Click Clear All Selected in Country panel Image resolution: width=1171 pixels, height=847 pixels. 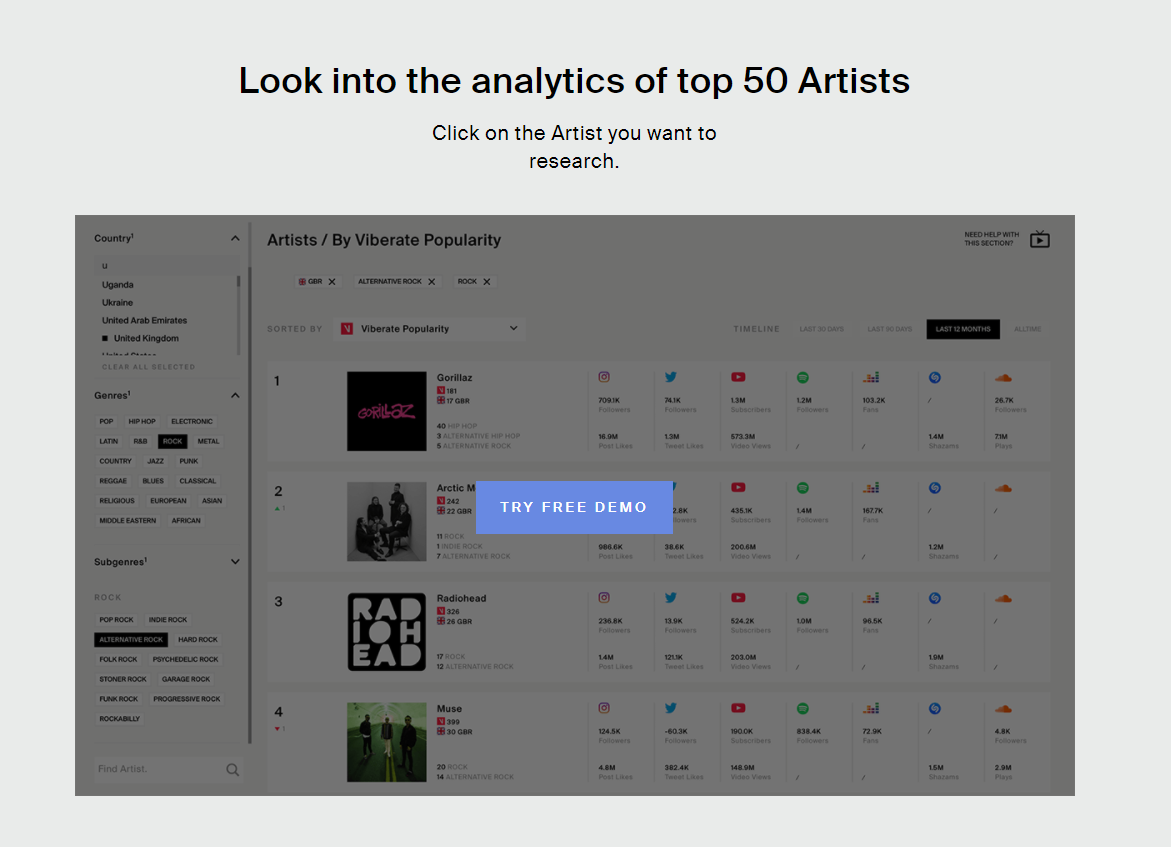(x=148, y=367)
